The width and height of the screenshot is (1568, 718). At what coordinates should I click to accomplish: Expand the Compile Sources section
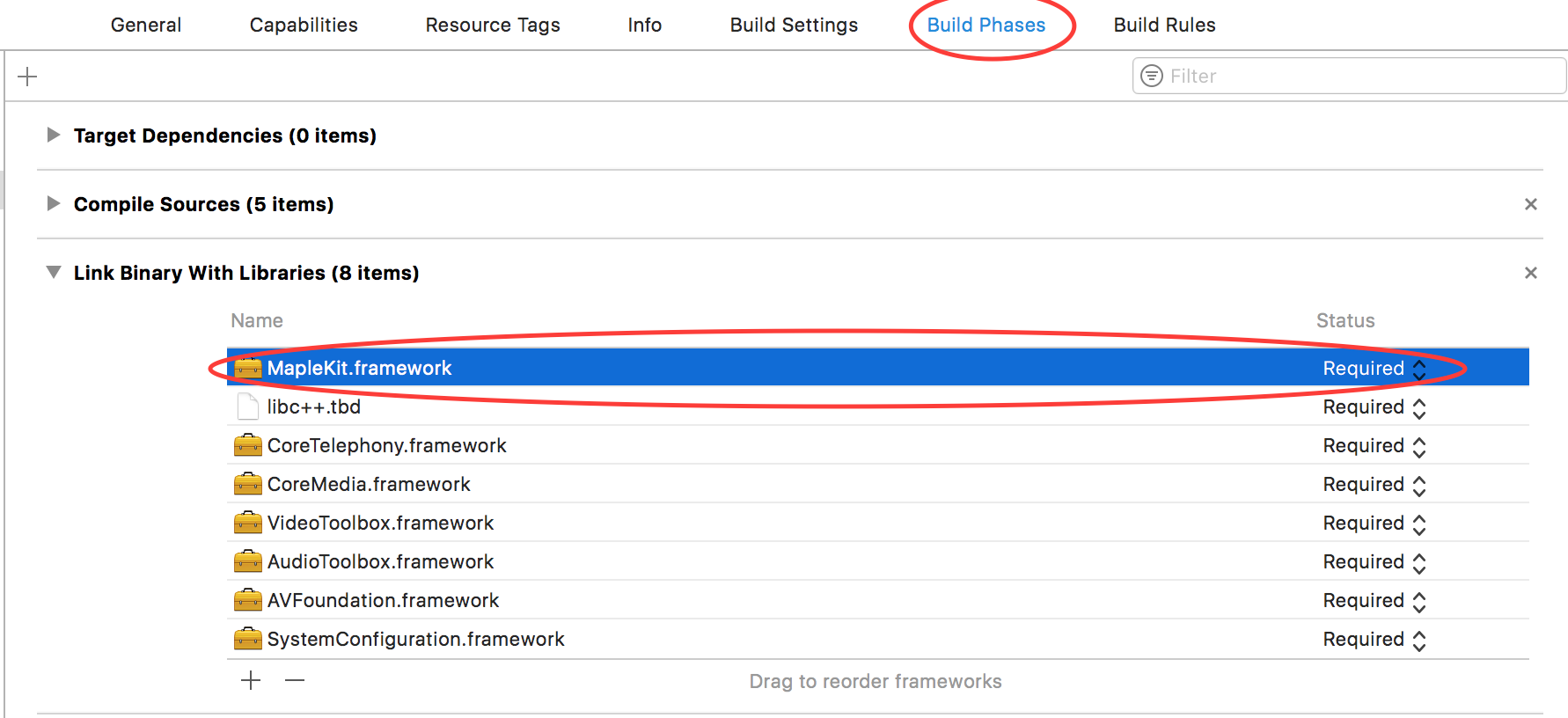[54, 203]
